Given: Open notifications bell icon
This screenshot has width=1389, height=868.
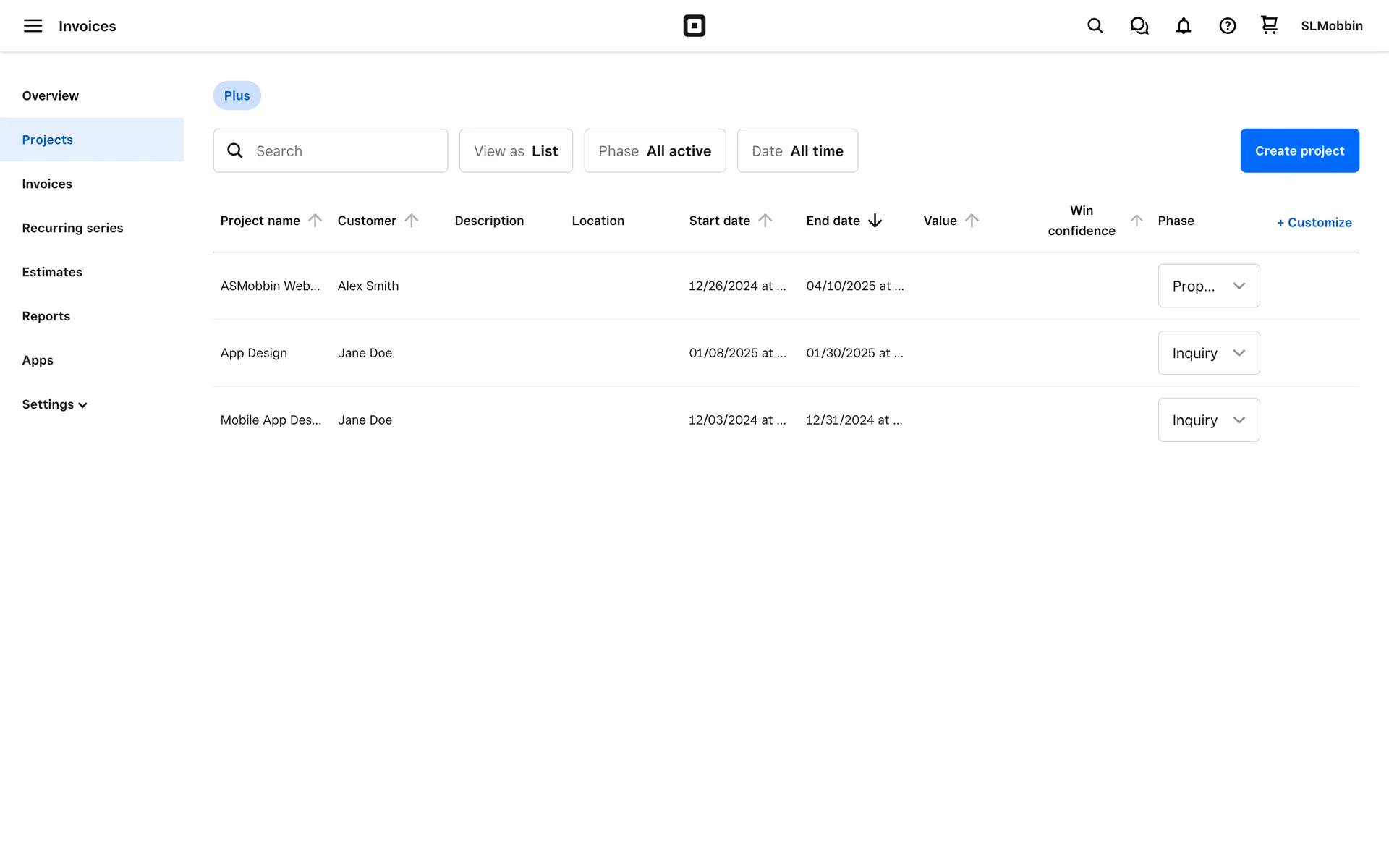Looking at the screenshot, I should point(1183,26).
